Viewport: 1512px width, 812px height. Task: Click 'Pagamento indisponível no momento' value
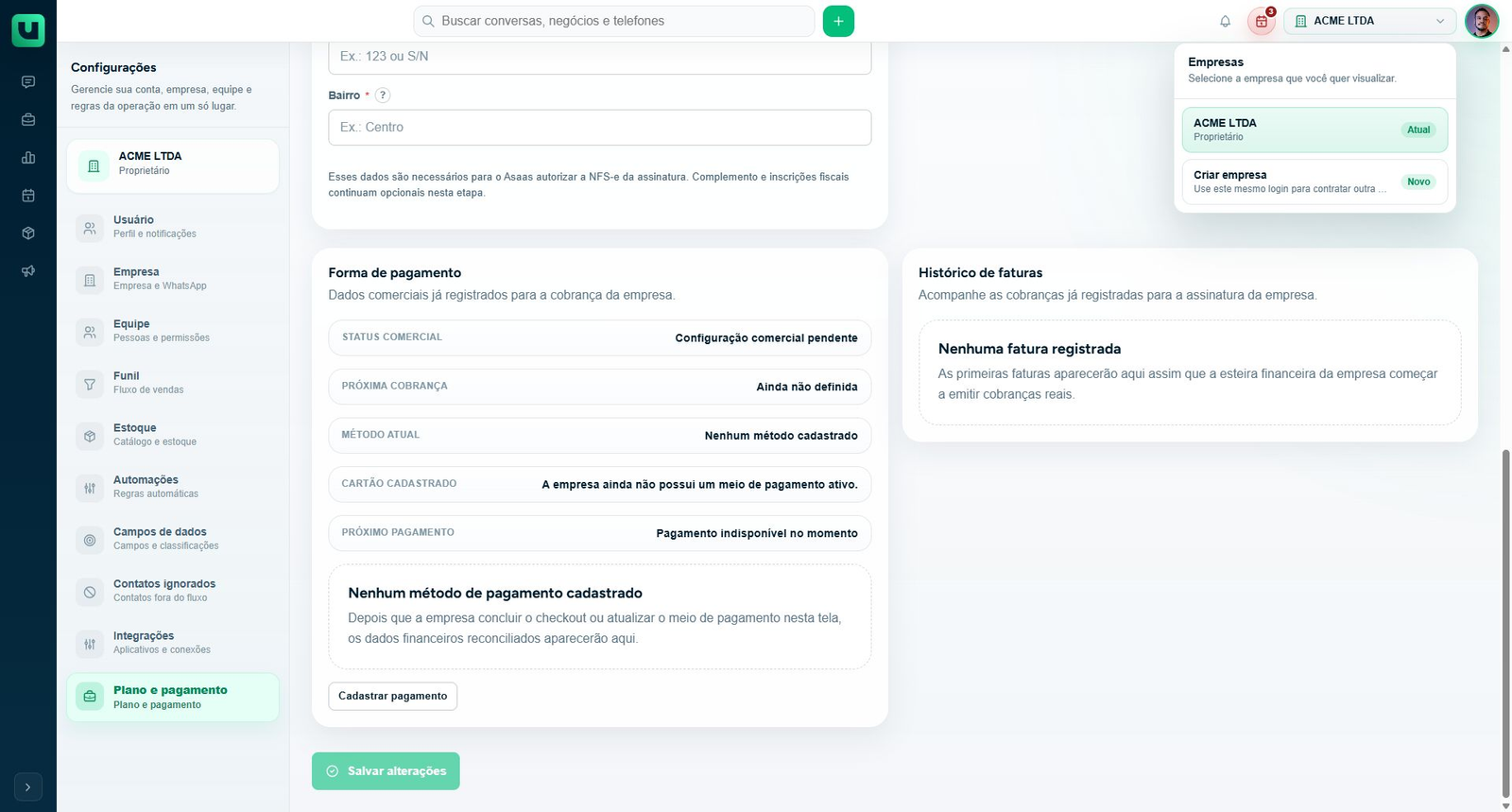757,533
